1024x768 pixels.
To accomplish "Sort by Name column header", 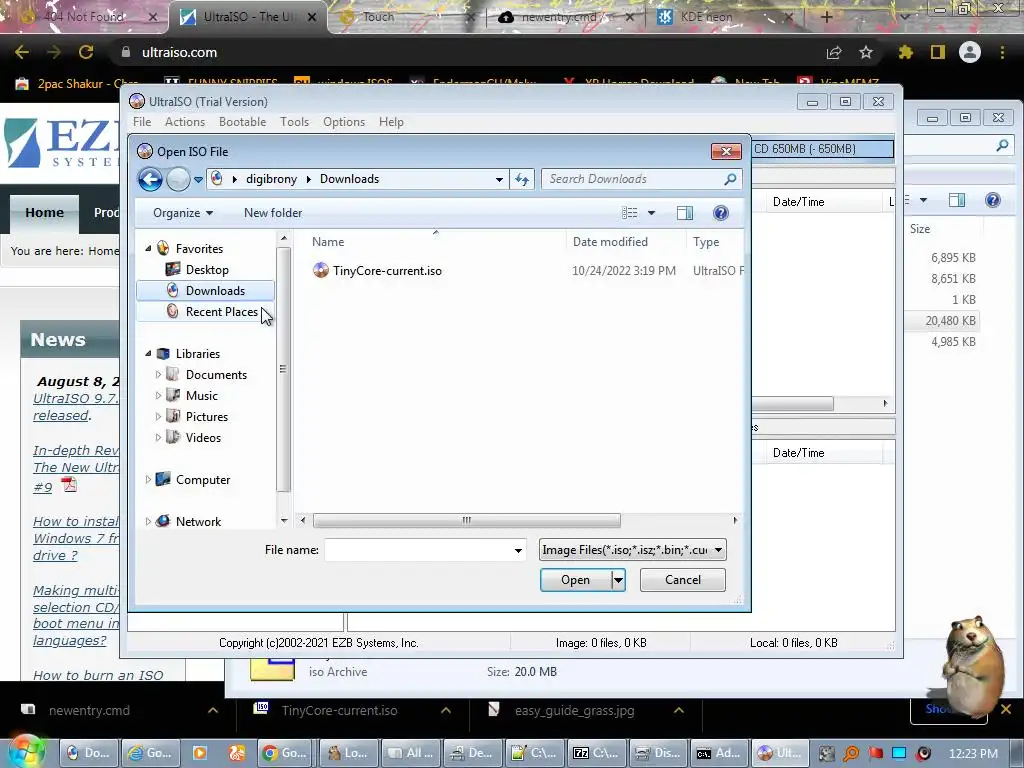I will (328, 242).
